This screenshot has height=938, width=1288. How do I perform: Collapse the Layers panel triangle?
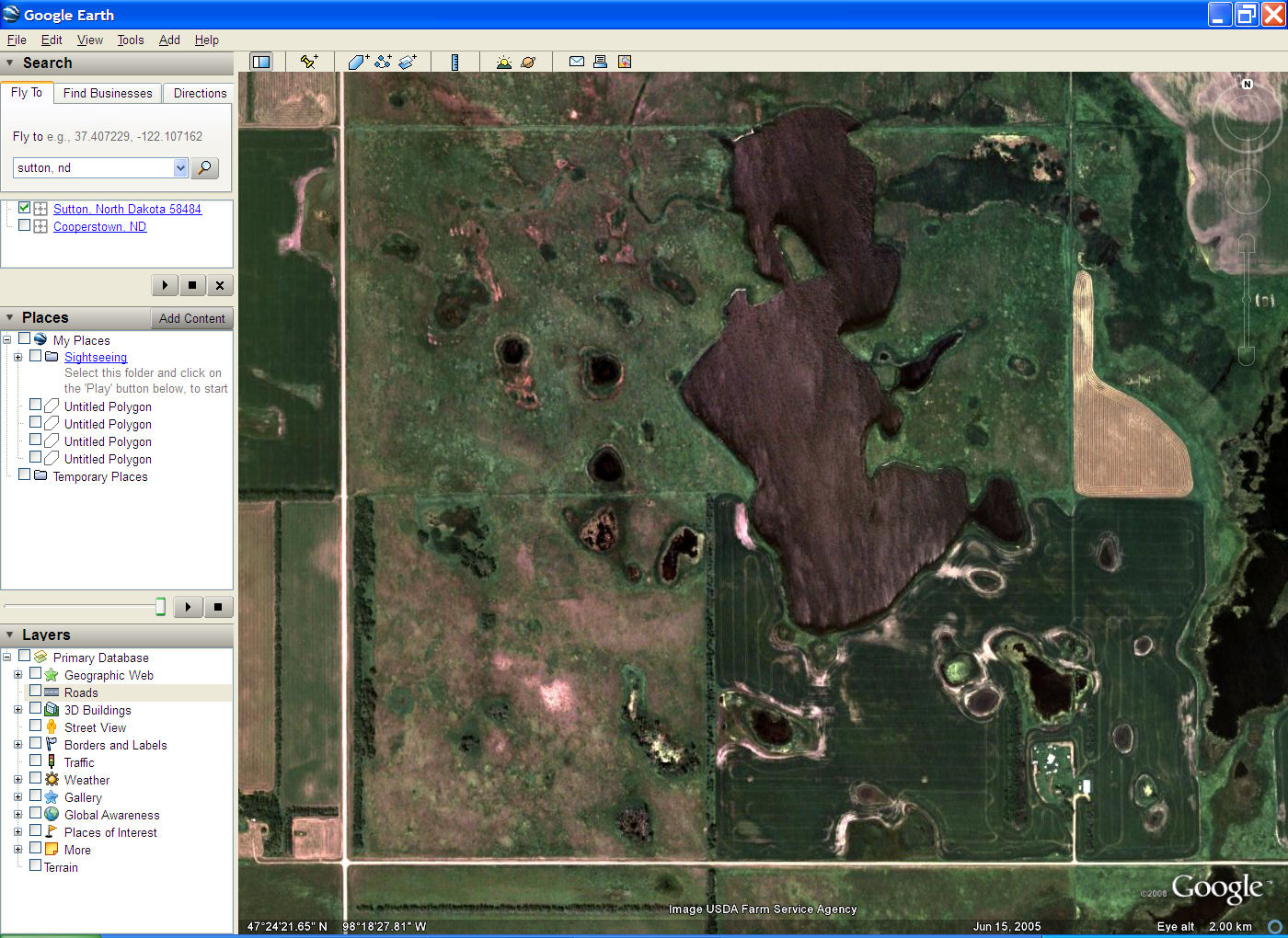click(x=10, y=635)
